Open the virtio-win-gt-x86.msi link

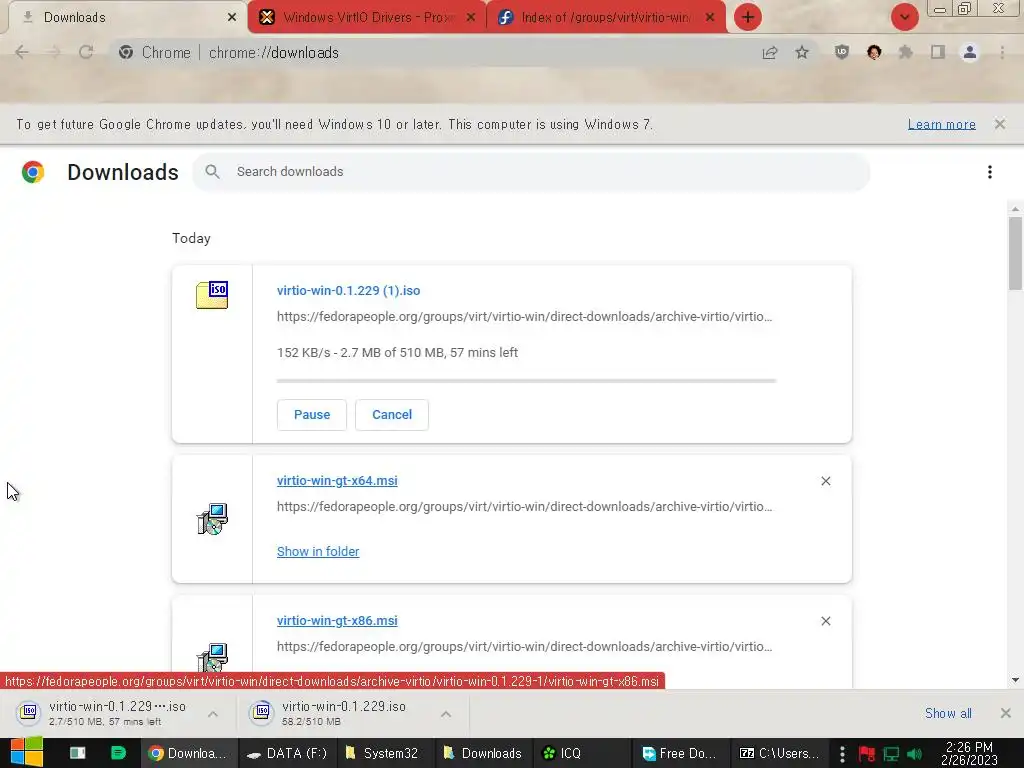pos(337,620)
